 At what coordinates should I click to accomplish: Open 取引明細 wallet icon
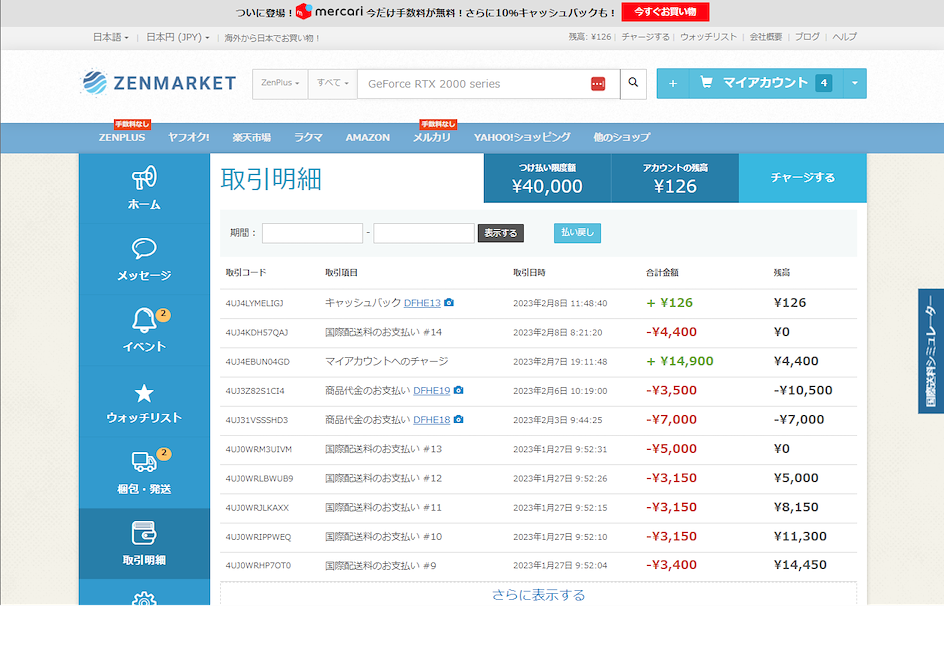pos(144,533)
